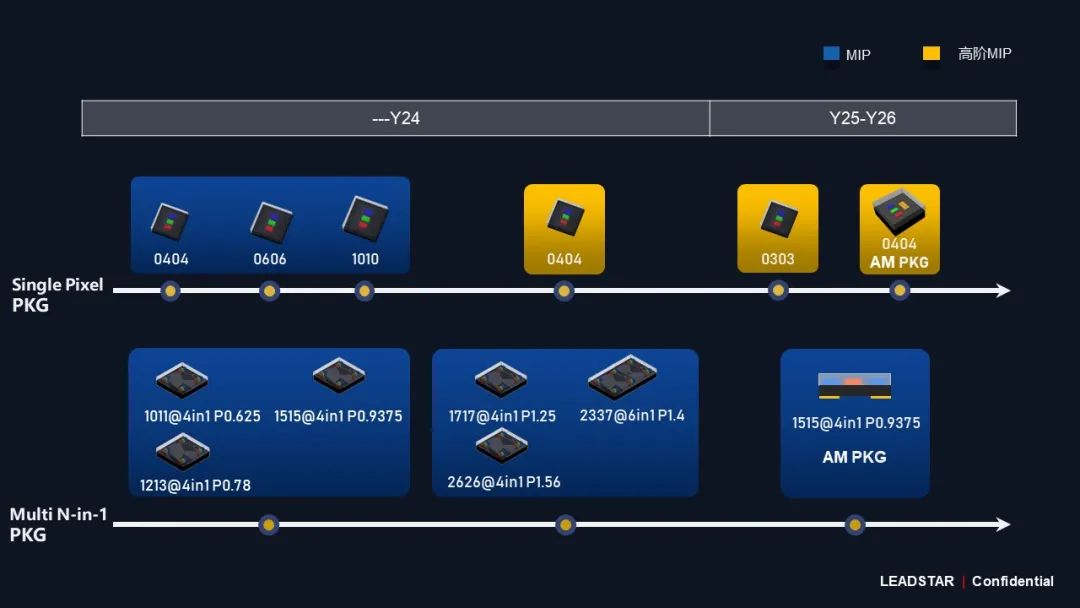Select the yellow 0303 chip icon
This screenshot has height=608, width=1080.
[777, 220]
